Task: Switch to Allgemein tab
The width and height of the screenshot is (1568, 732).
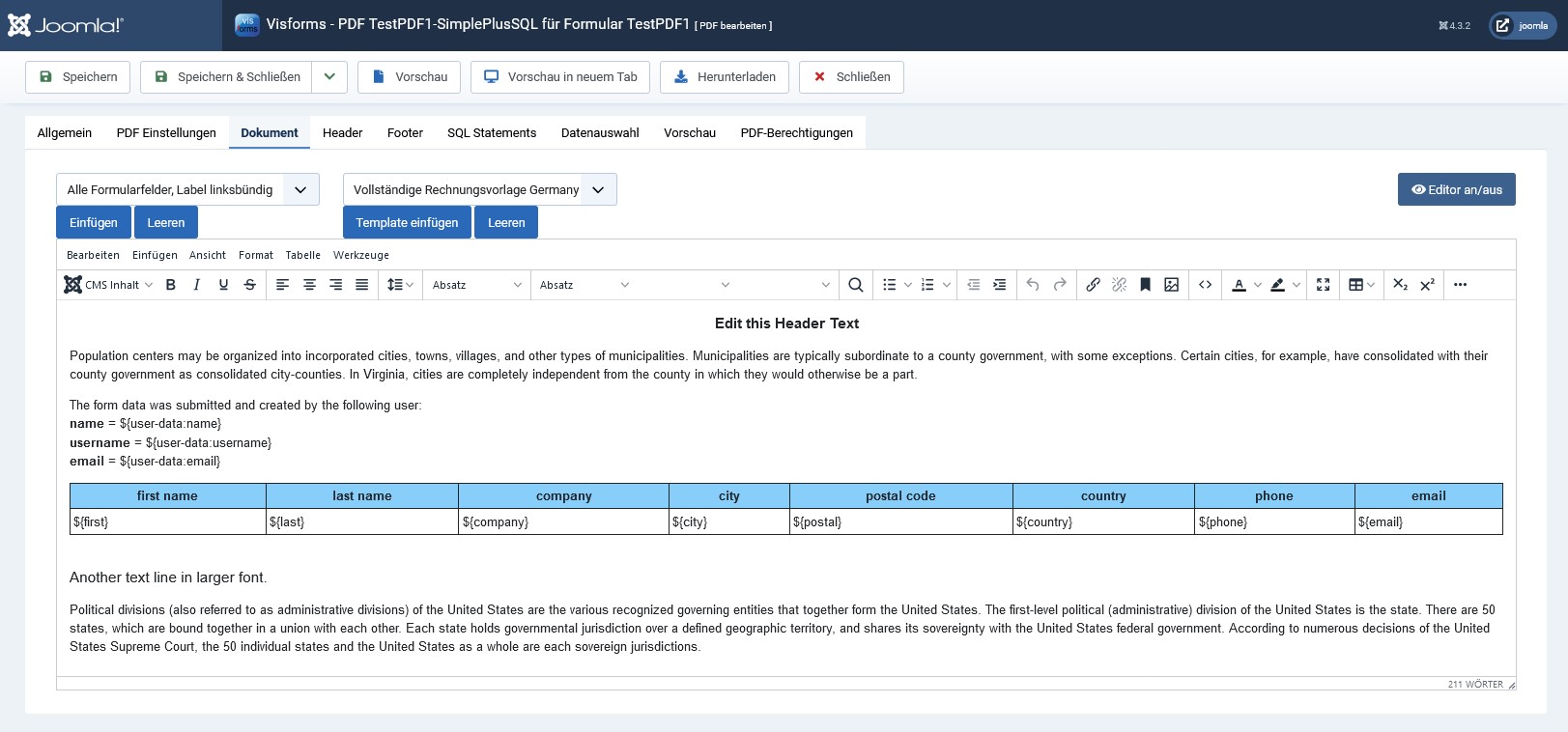Action: coord(65,133)
